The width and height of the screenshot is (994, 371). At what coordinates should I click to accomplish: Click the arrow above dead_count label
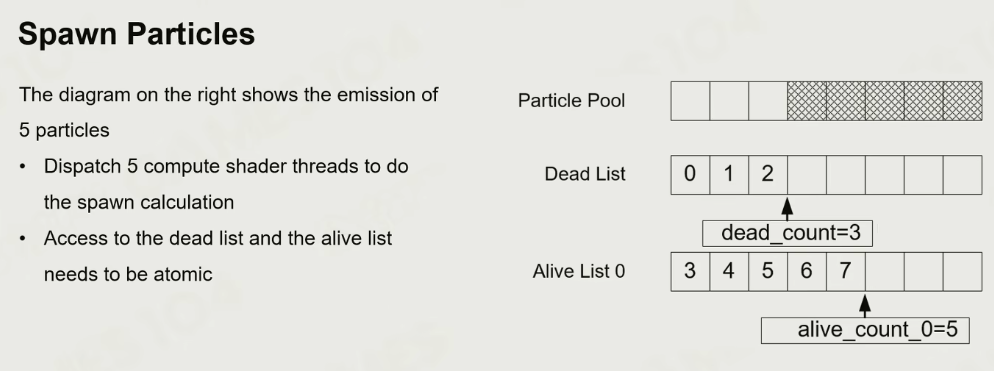[x=787, y=208]
